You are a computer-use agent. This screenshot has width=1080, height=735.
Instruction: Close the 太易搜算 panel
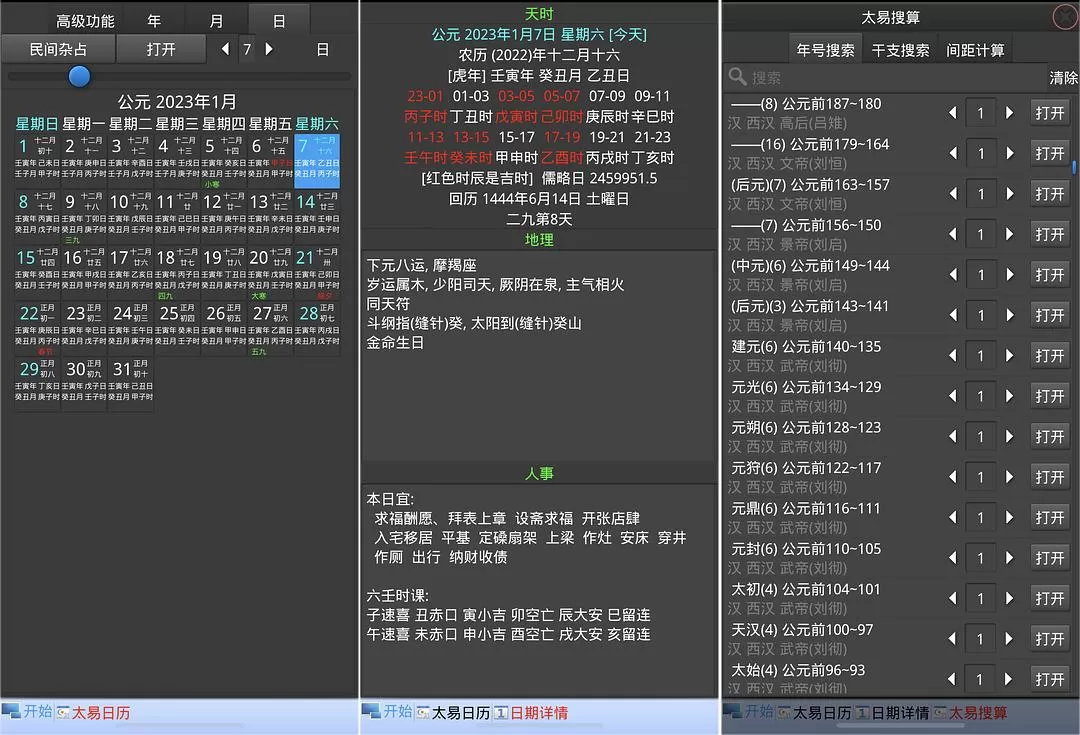1065,17
